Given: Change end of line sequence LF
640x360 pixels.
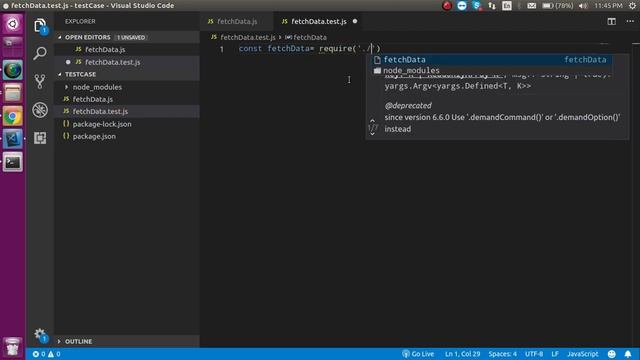Looking at the screenshot, I should pos(555,354).
